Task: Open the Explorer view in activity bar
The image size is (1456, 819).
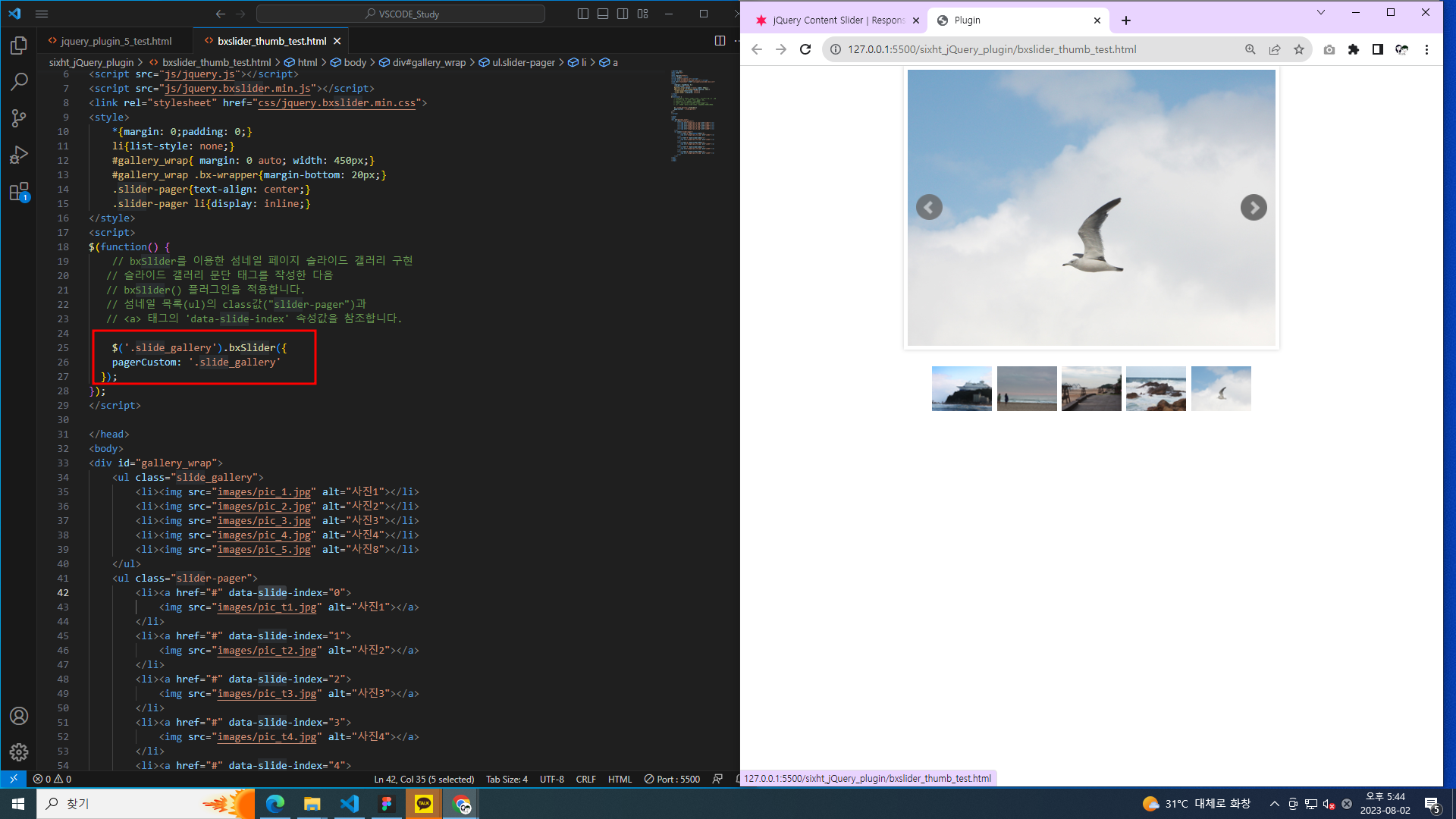Action: 19,46
